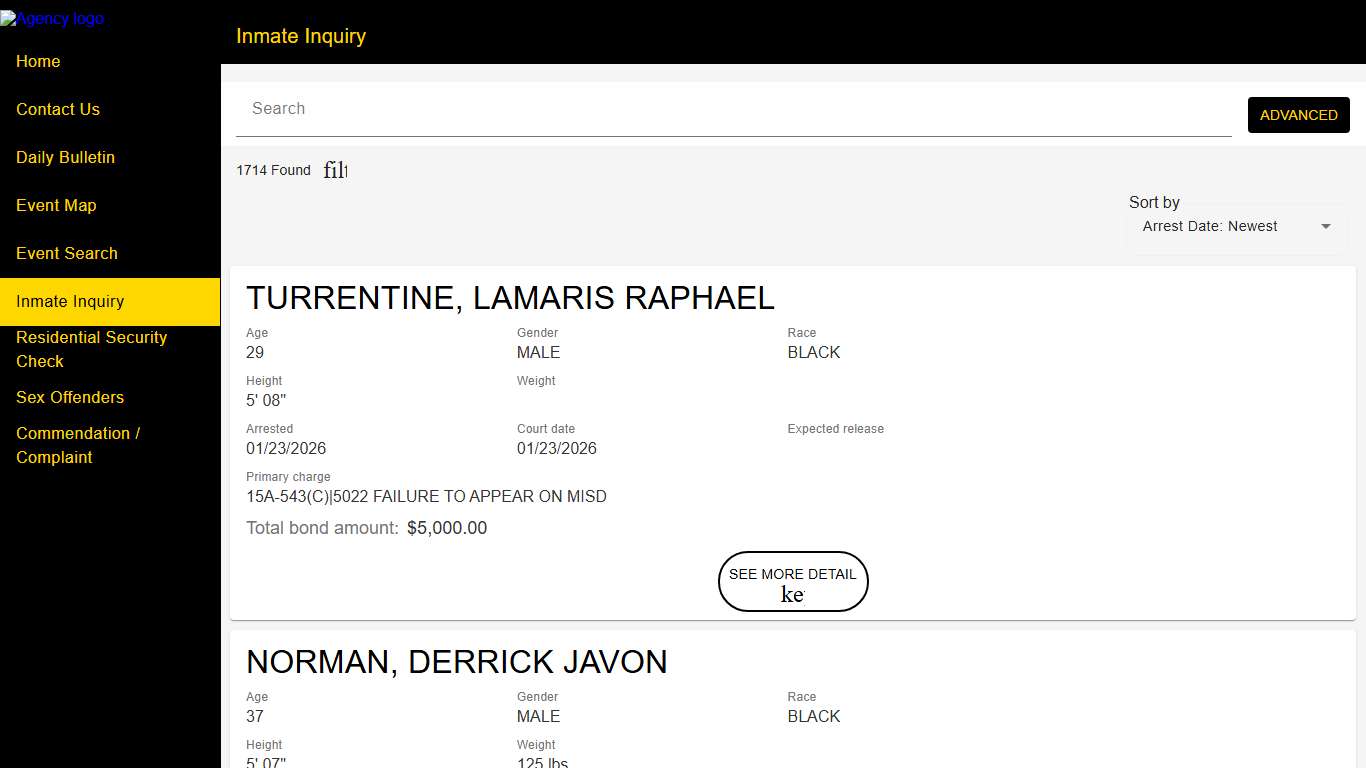
Task: Click the Inmate Inquiry page title
Action: click(x=301, y=36)
